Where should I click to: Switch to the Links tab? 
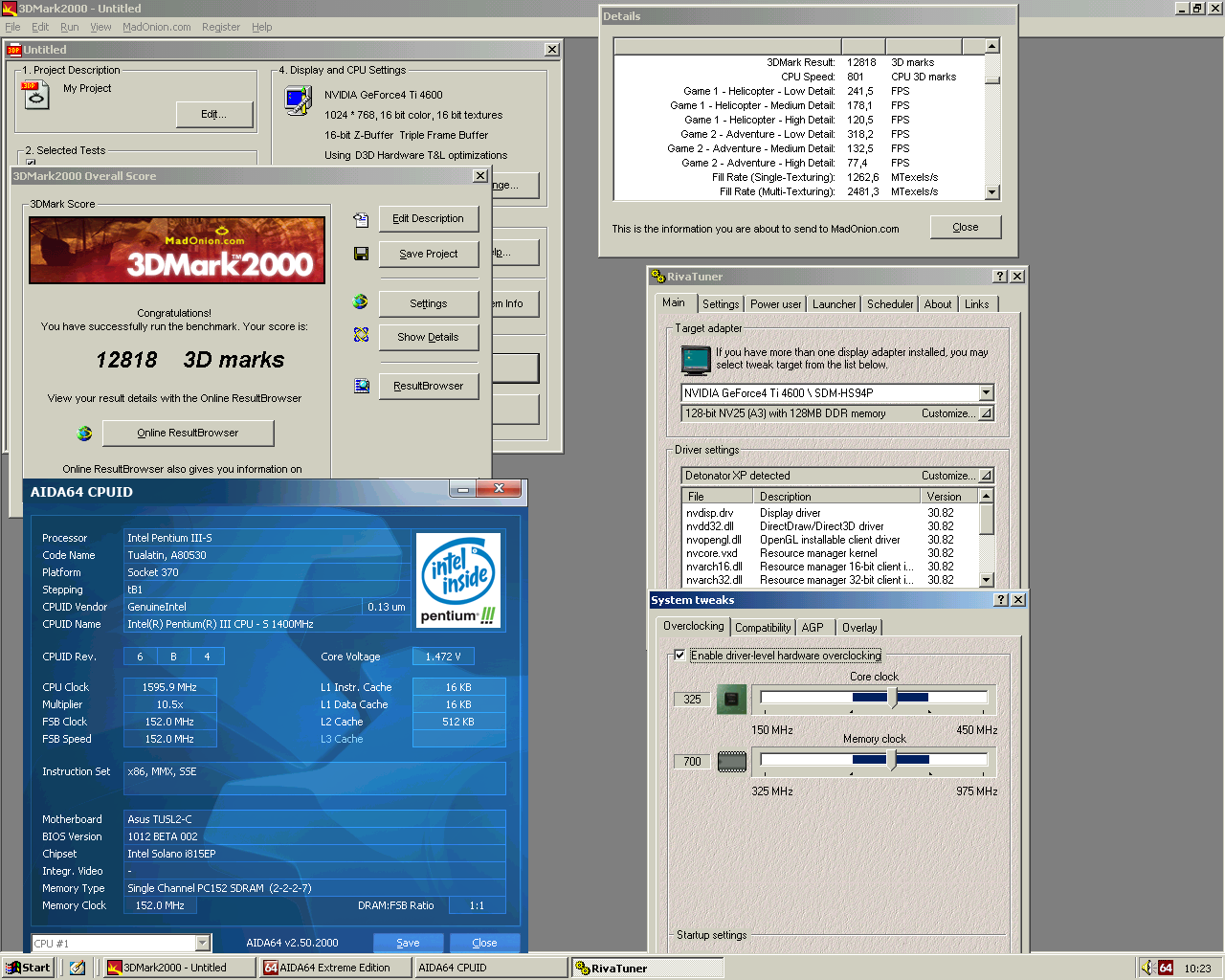click(977, 304)
